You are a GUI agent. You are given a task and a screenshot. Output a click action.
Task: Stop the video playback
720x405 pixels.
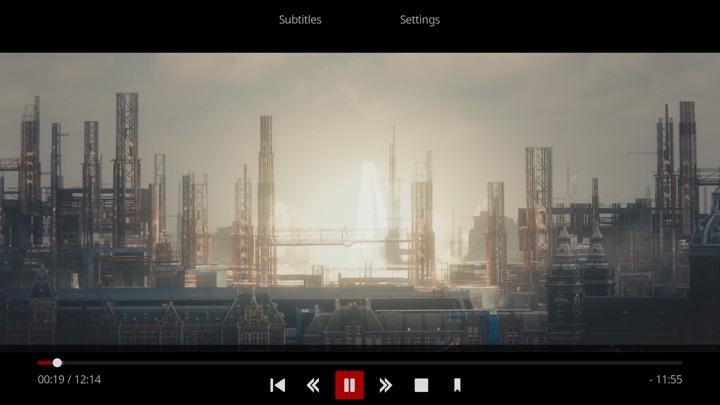(x=421, y=385)
